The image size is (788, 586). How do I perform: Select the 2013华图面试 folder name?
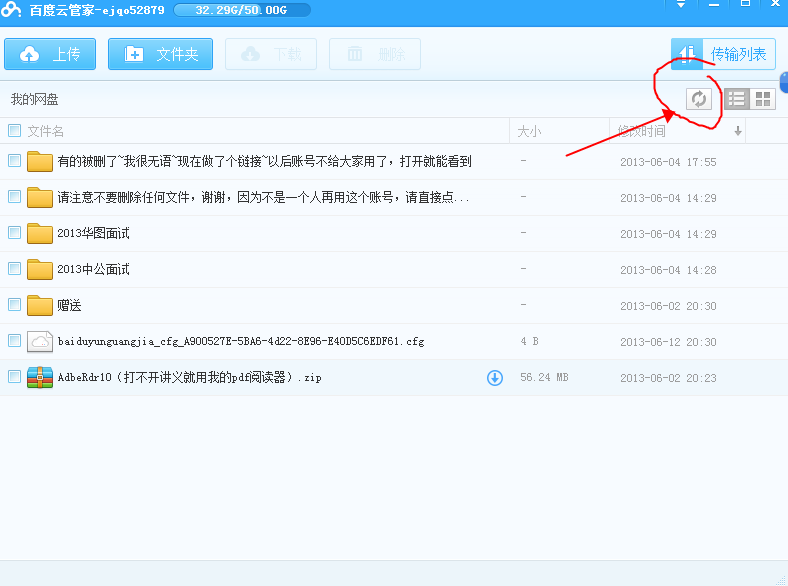(93, 233)
